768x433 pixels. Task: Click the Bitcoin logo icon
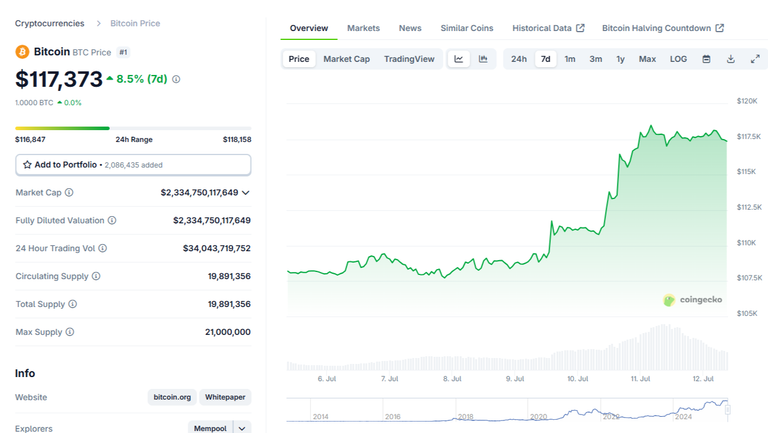coord(22,51)
